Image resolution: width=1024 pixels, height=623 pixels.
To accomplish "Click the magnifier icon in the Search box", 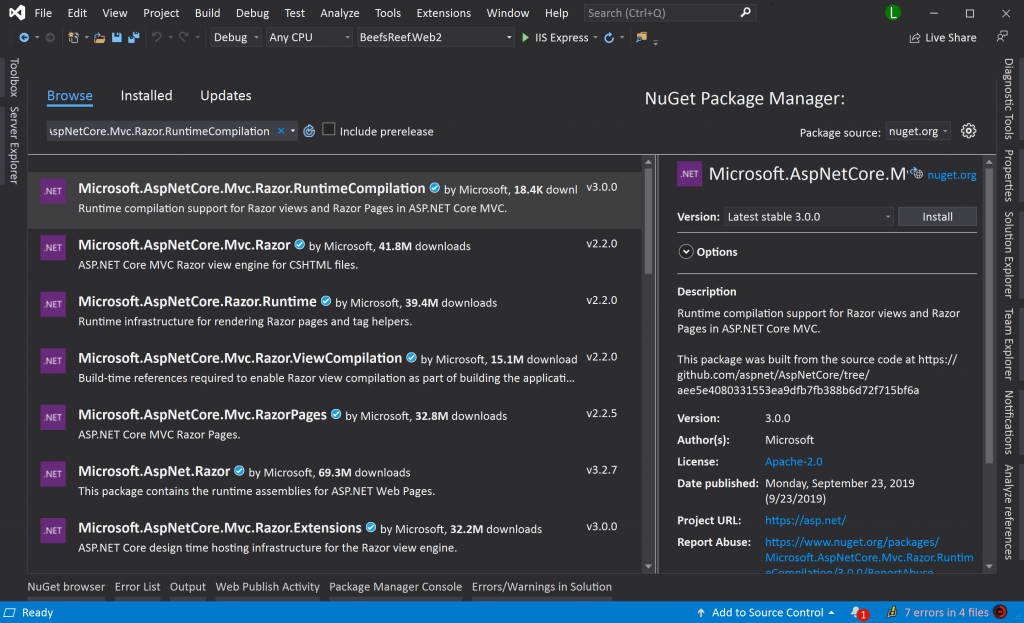I will (745, 12).
